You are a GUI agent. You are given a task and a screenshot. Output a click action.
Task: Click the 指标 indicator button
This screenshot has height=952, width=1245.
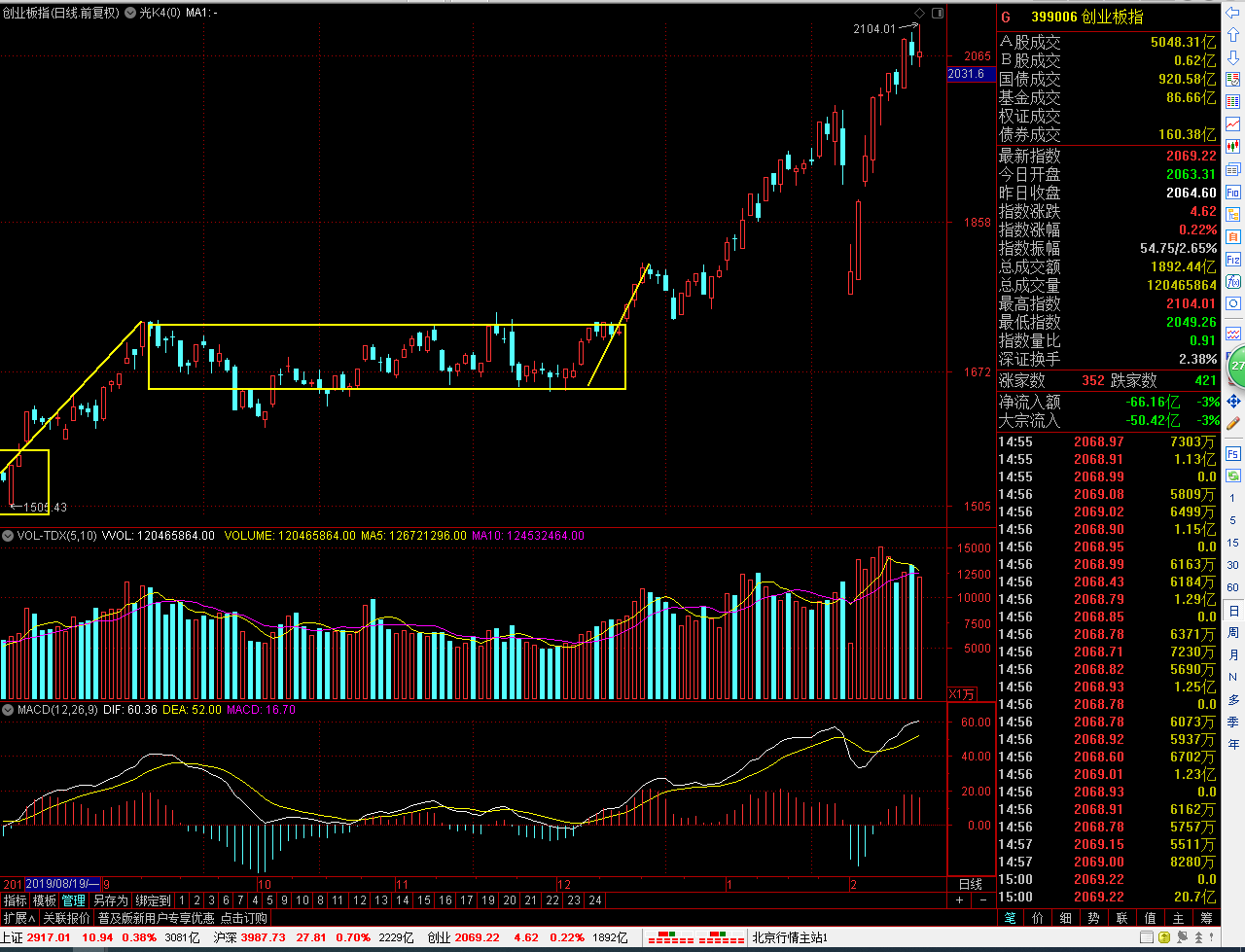click(16, 901)
